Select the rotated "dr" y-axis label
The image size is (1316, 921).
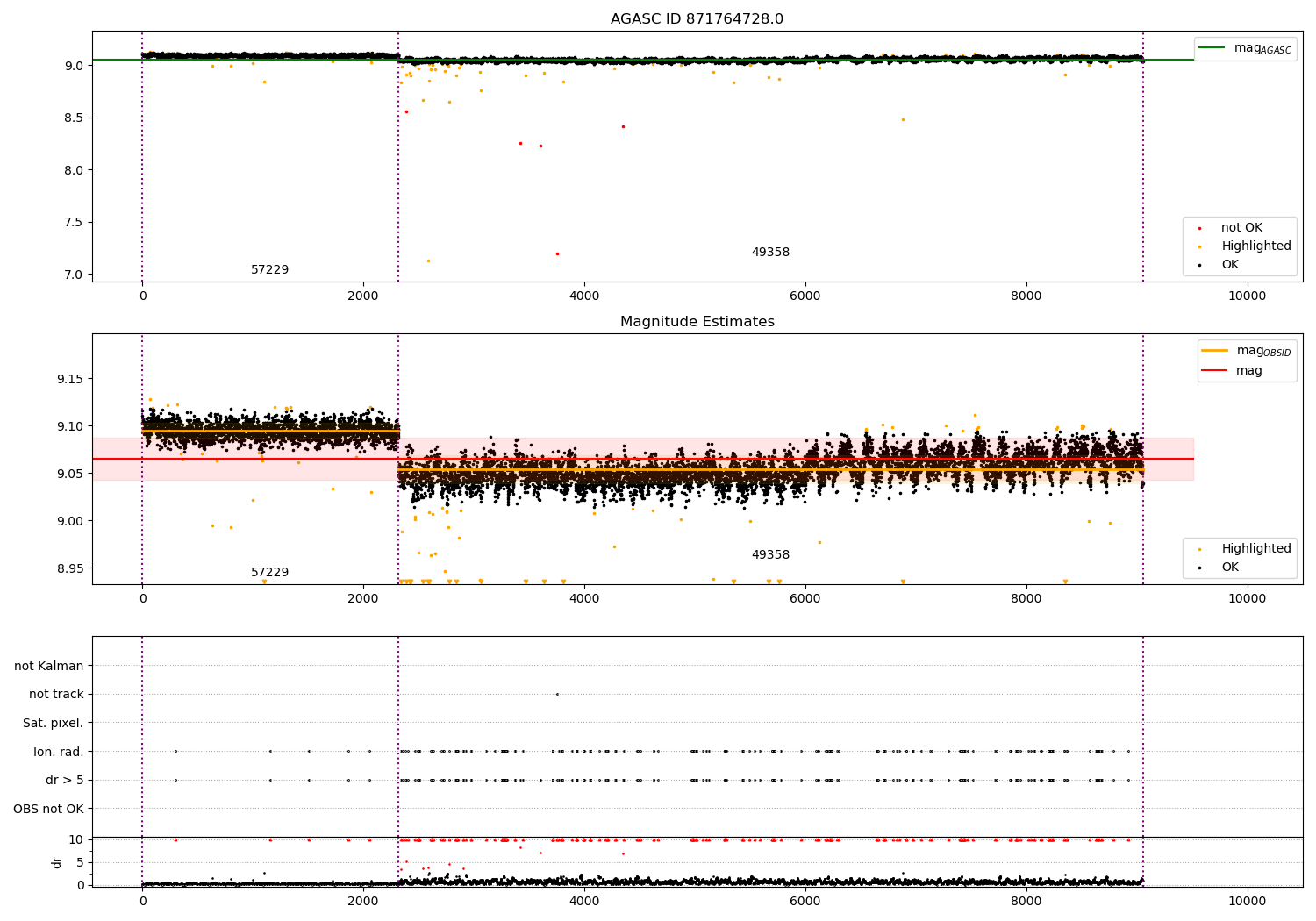[x=57, y=862]
